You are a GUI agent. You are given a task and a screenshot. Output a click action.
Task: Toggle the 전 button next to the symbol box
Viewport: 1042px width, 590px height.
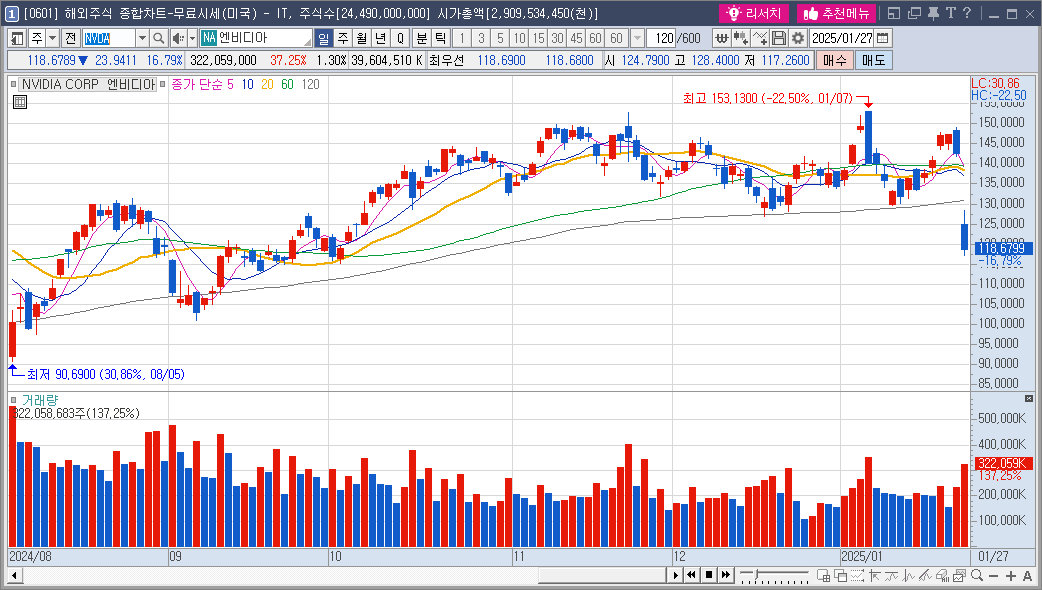[70, 38]
